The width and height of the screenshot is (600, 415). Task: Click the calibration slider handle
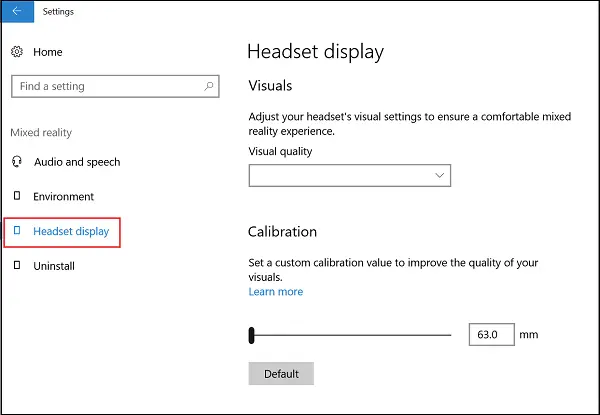point(251,335)
